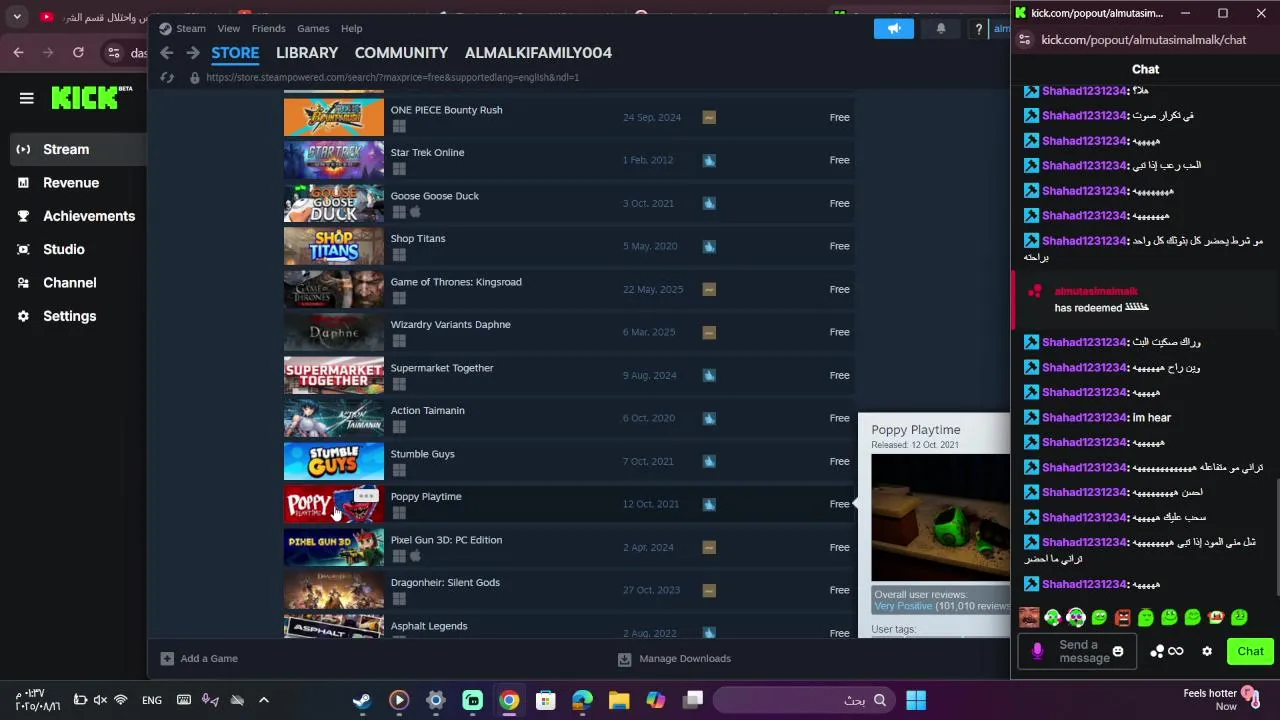Switch to the LIBRARY tab in Steam
This screenshot has height=720, width=1280.
pos(307,52)
